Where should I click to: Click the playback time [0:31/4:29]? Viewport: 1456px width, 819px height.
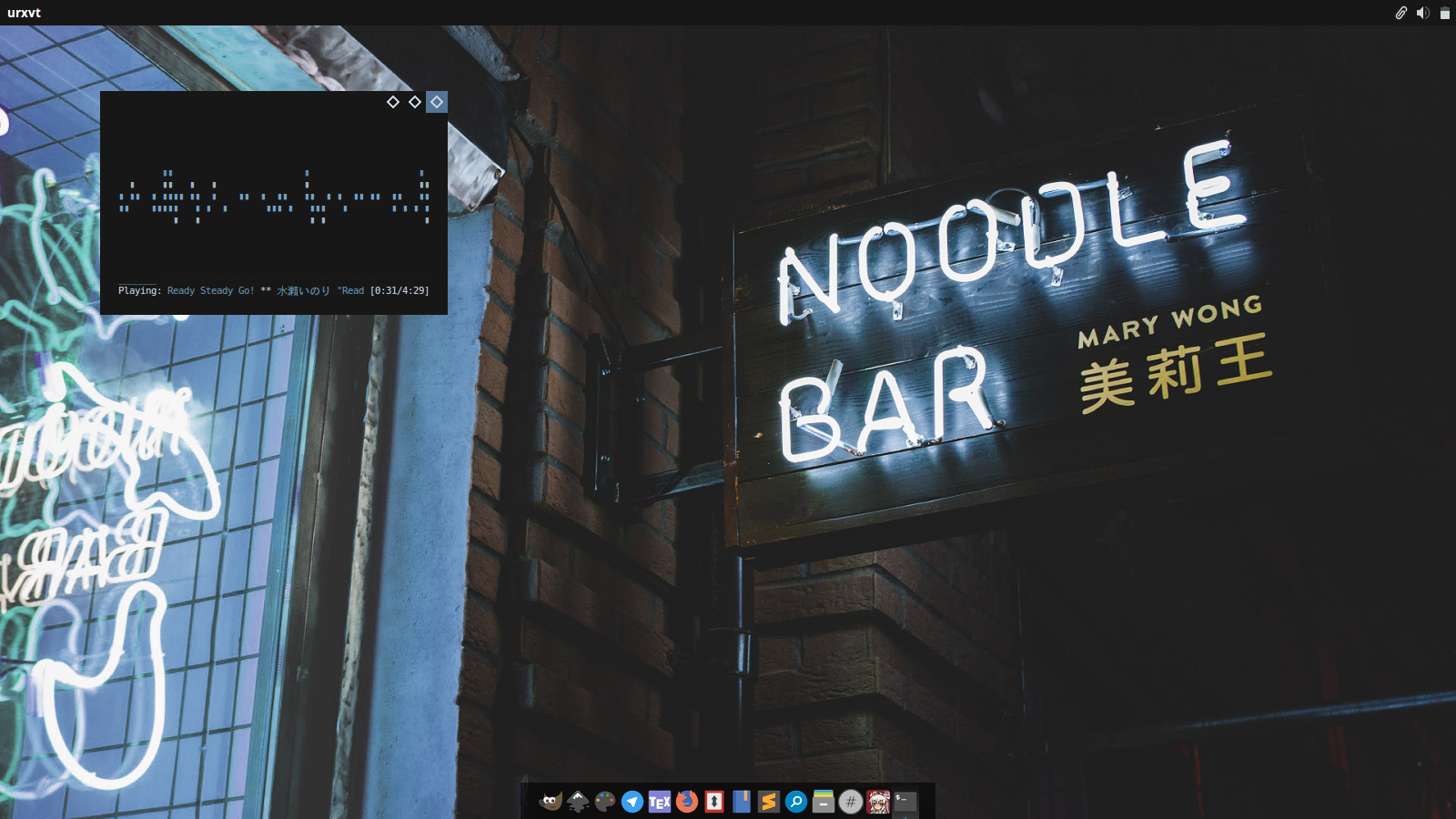(399, 290)
